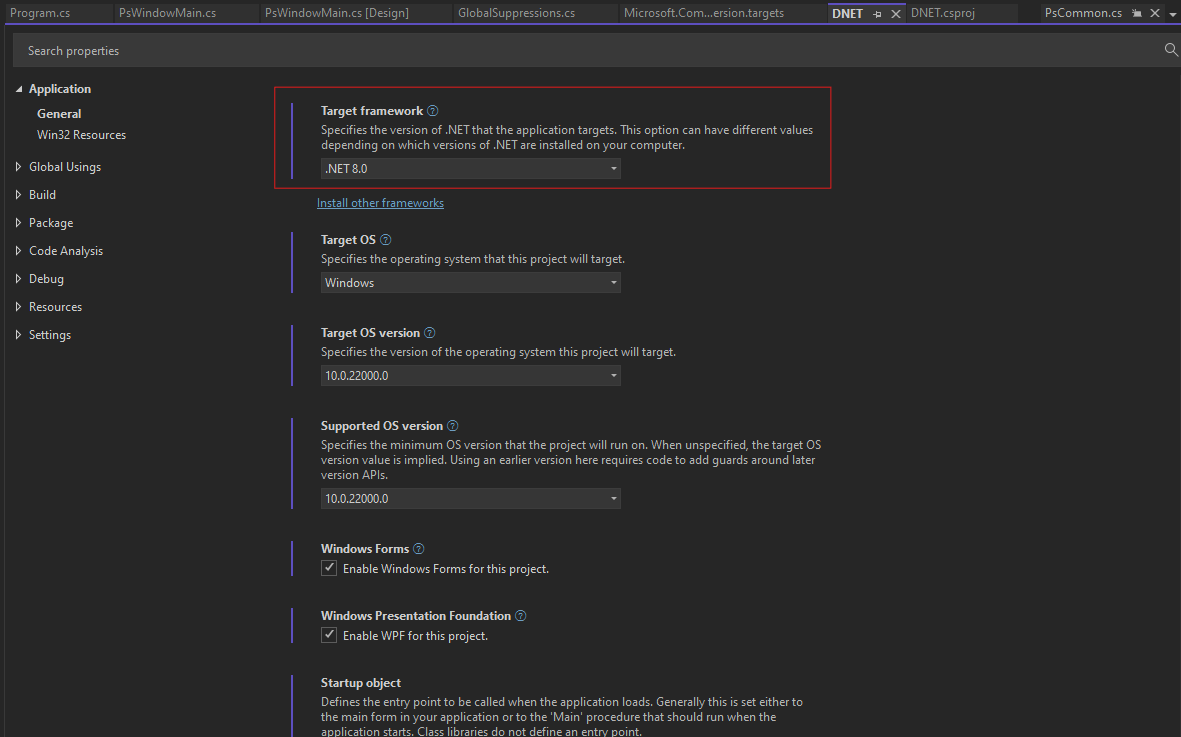Pin the PsCommon.cs document tab
Image resolution: width=1181 pixels, height=737 pixels.
pyautogui.click(x=1138, y=13)
